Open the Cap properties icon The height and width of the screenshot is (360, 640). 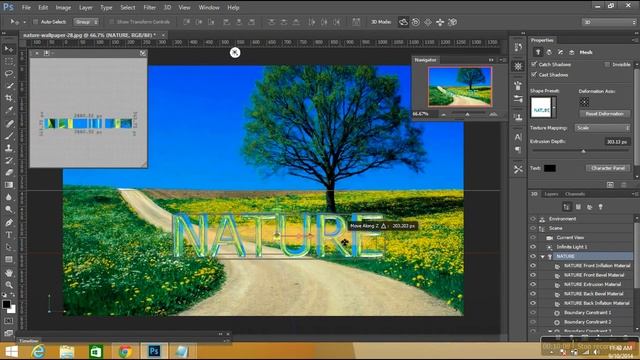pyautogui.click(x=560, y=52)
